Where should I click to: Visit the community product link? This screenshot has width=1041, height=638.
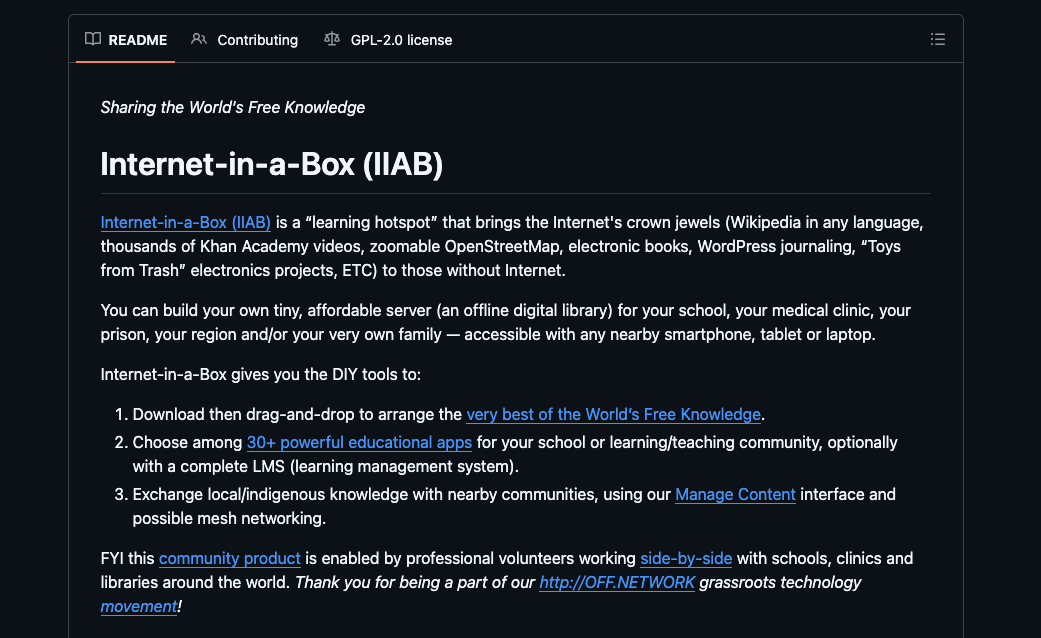click(x=230, y=558)
